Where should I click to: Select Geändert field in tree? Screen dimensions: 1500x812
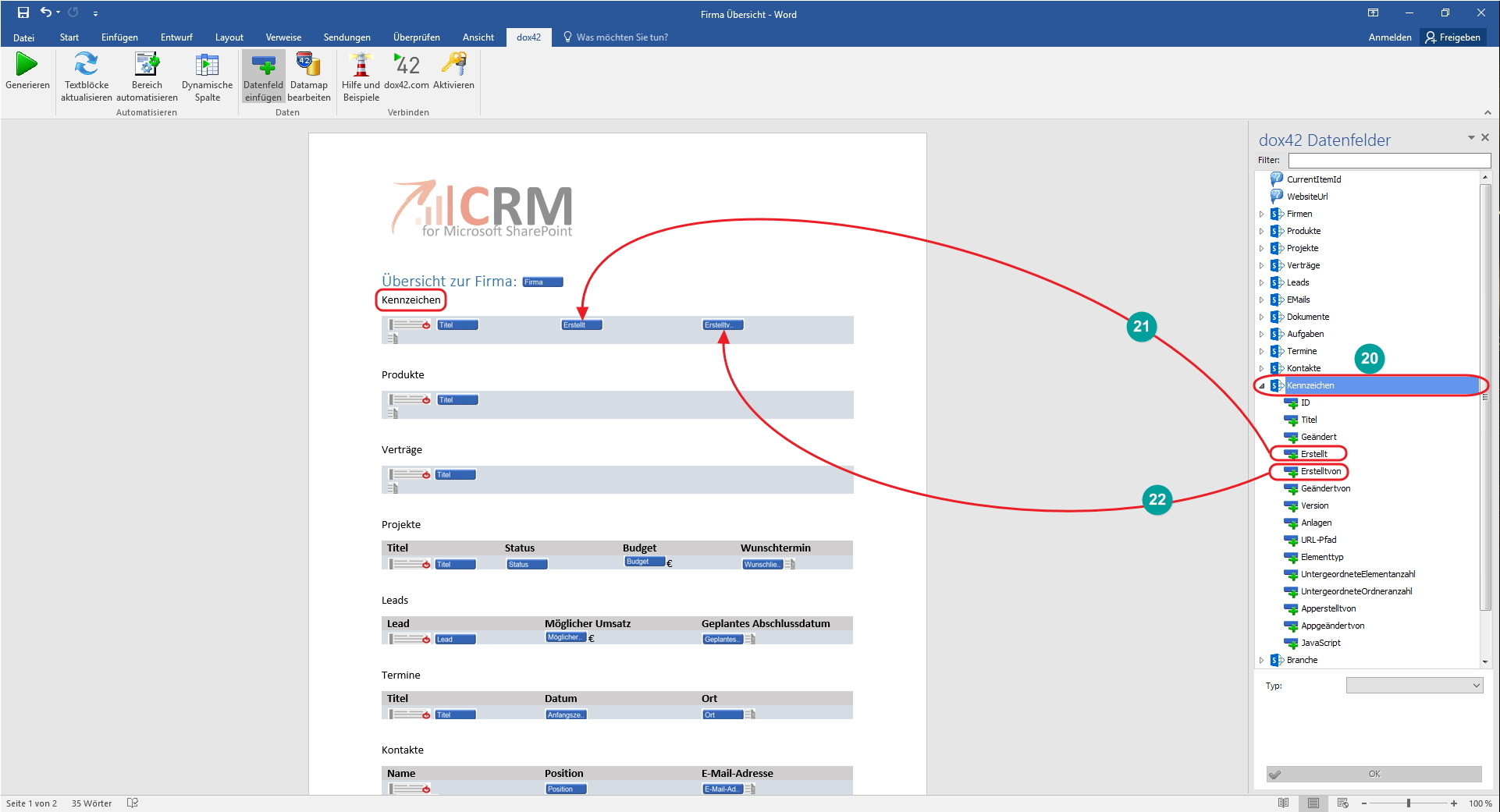1318,437
